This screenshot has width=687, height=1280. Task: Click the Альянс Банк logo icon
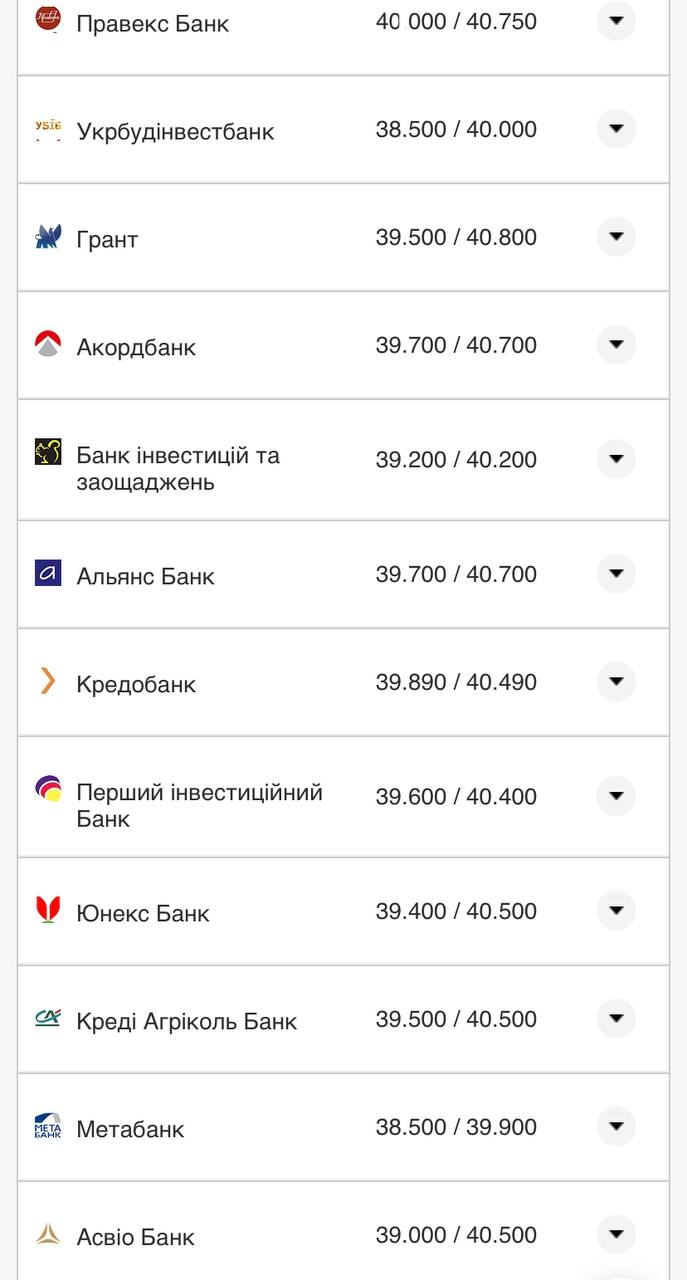[x=48, y=573]
